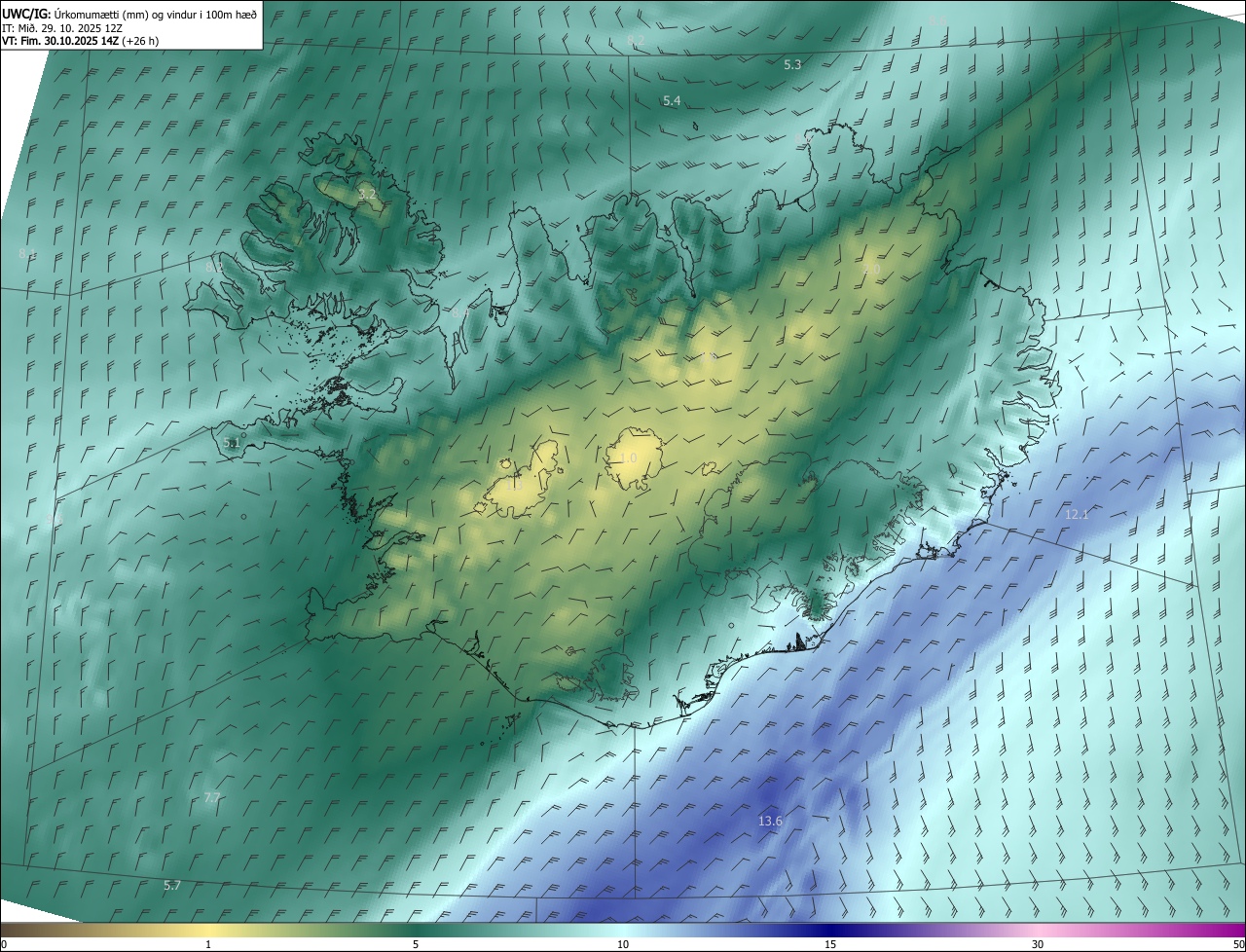
Task: Click the 8.6 value label on the map
Action: click(x=937, y=20)
